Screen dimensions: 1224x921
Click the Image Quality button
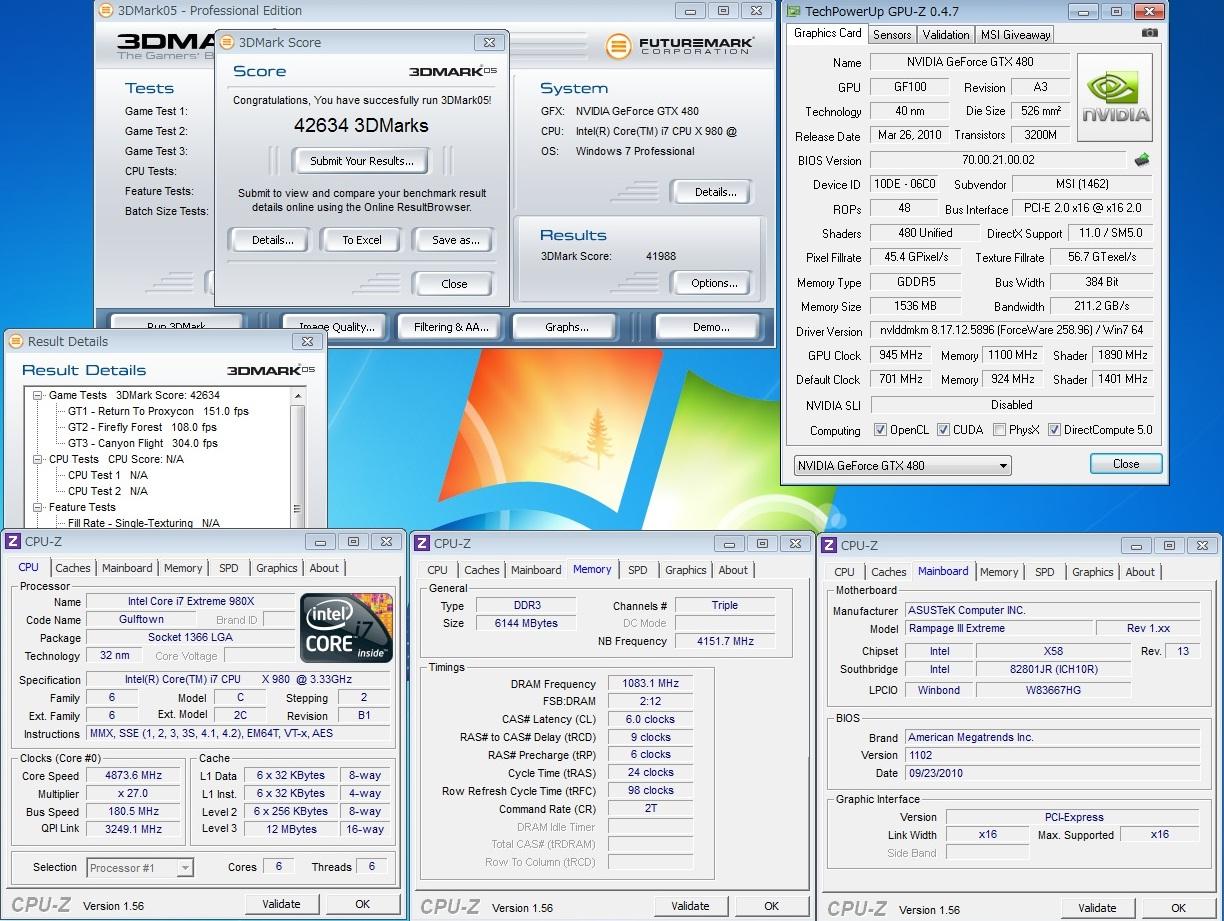point(336,327)
